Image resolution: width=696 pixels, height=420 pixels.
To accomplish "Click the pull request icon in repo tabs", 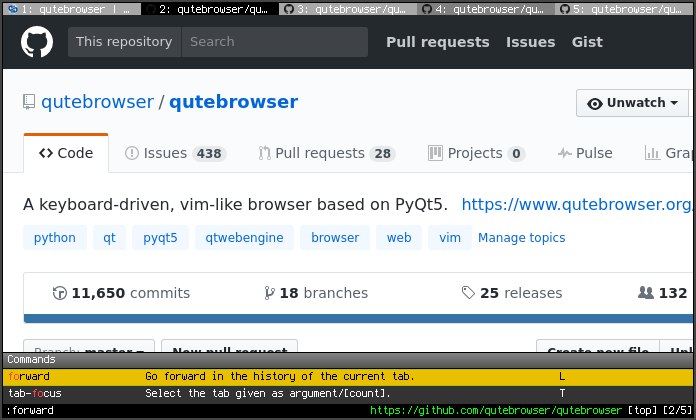I will [x=265, y=153].
